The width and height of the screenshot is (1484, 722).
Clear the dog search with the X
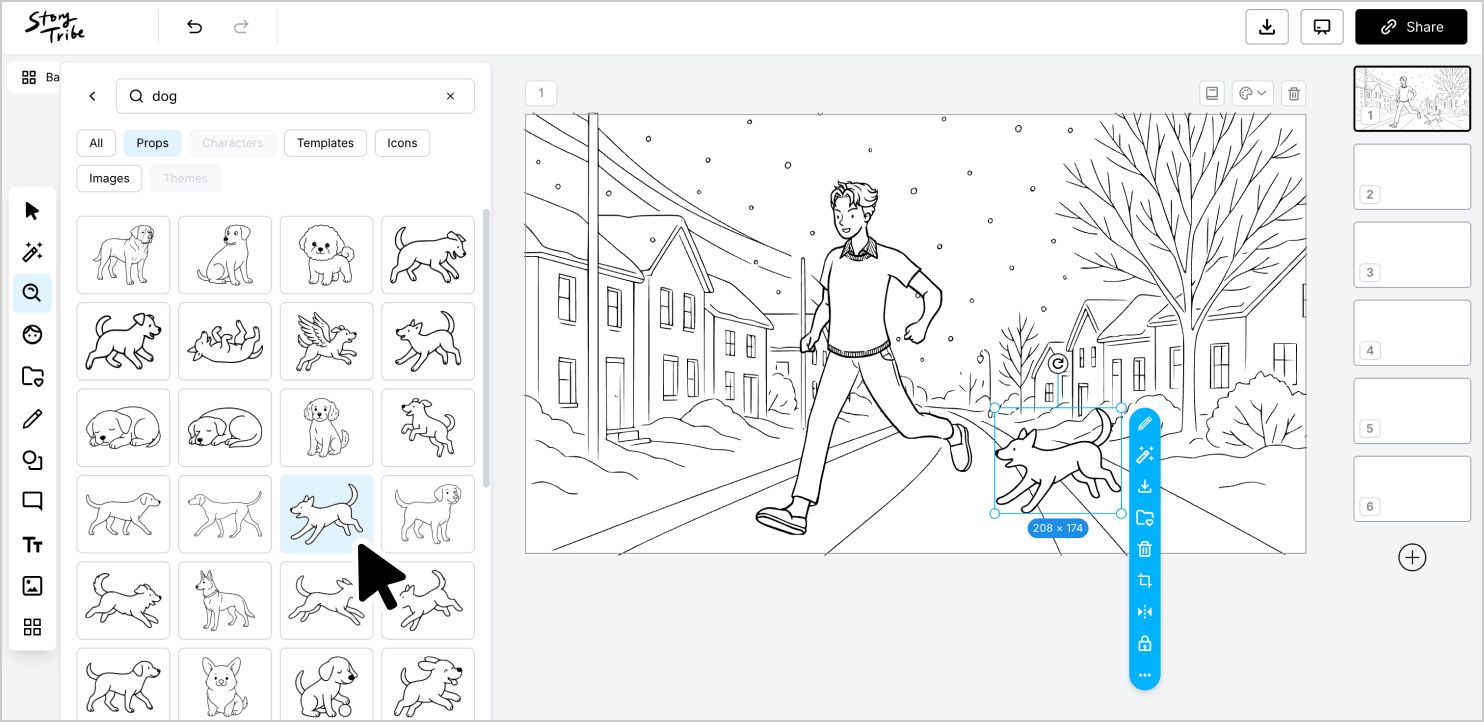point(450,96)
